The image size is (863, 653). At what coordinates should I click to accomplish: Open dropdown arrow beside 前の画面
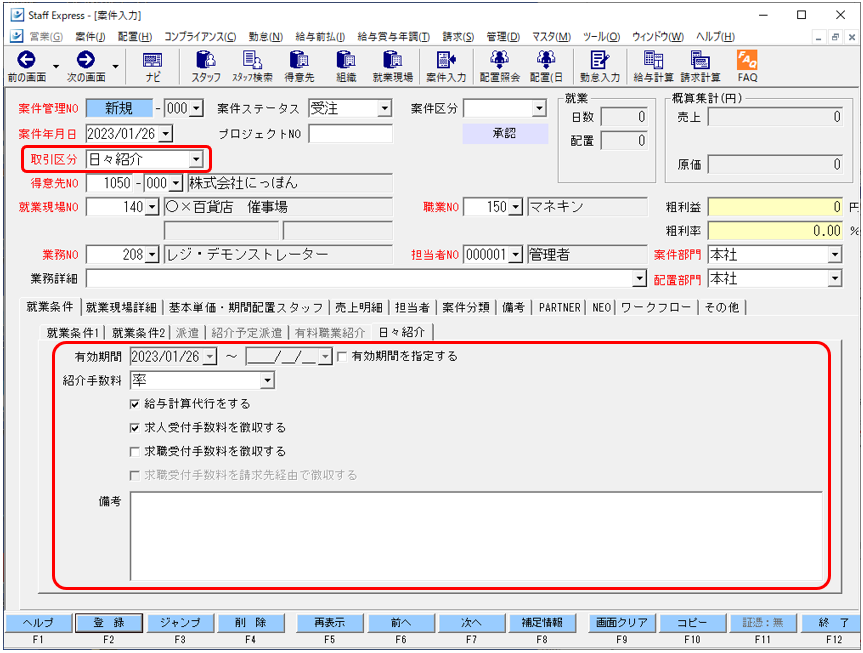point(56,67)
